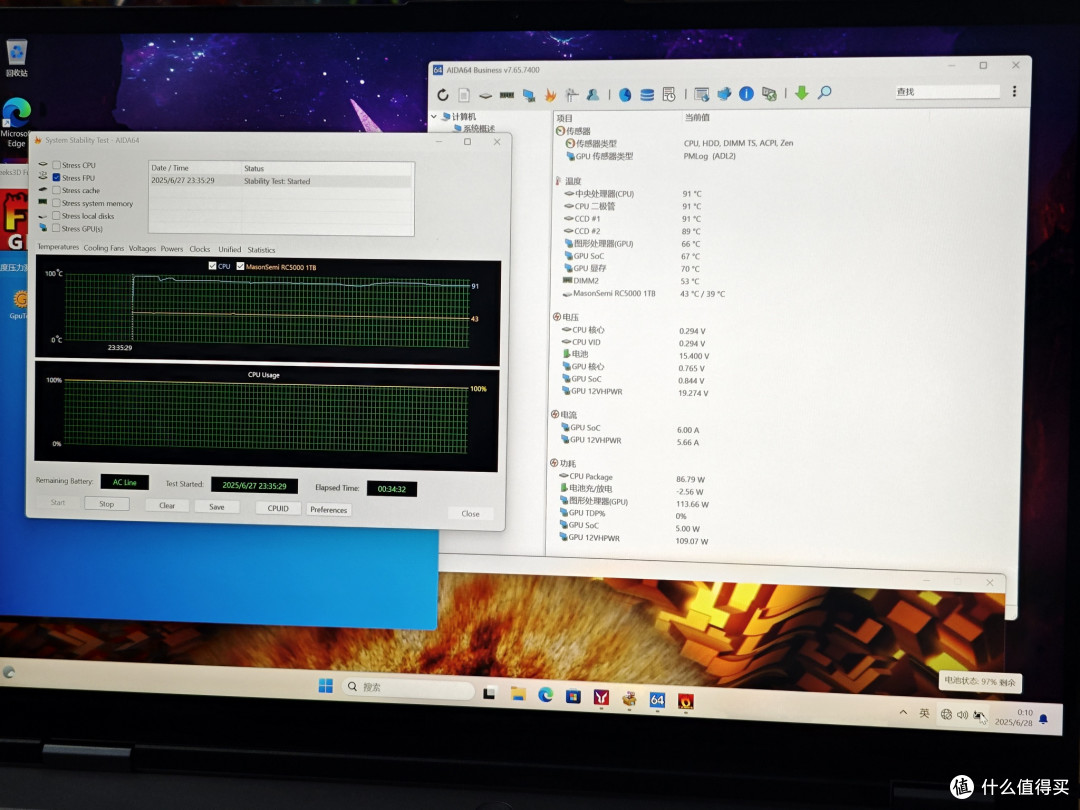The width and height of the screenshot is (1080, 810).
Task: Enable Stress GPU(s) checkbox
Action: [x=56, y=228]
